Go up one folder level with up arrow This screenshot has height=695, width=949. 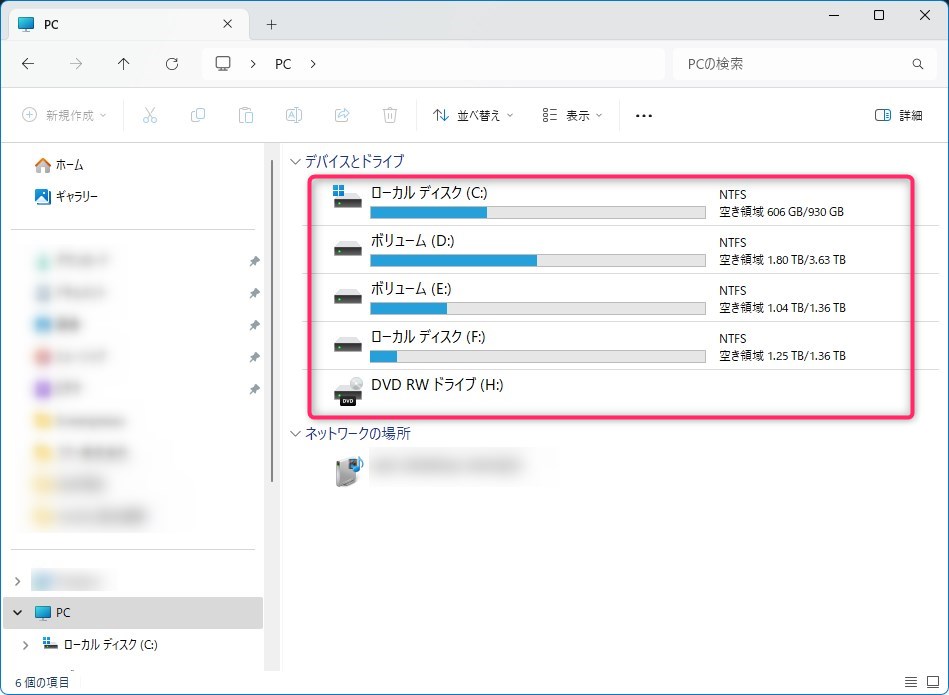point(124,64)
